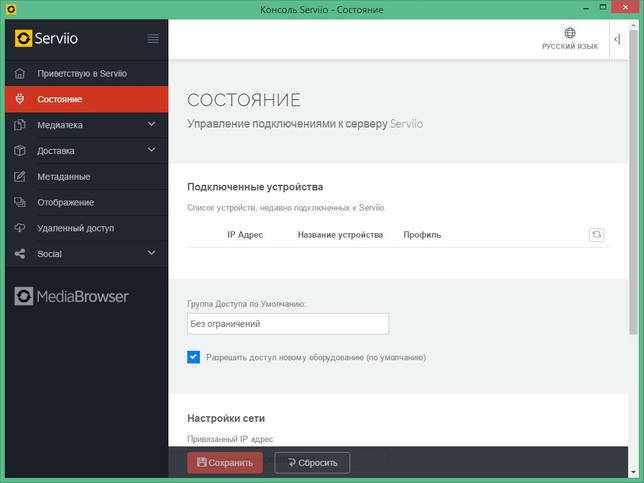Expand the Доставка submenu chevron
The image size is (644, 483).
click(151, 150)
